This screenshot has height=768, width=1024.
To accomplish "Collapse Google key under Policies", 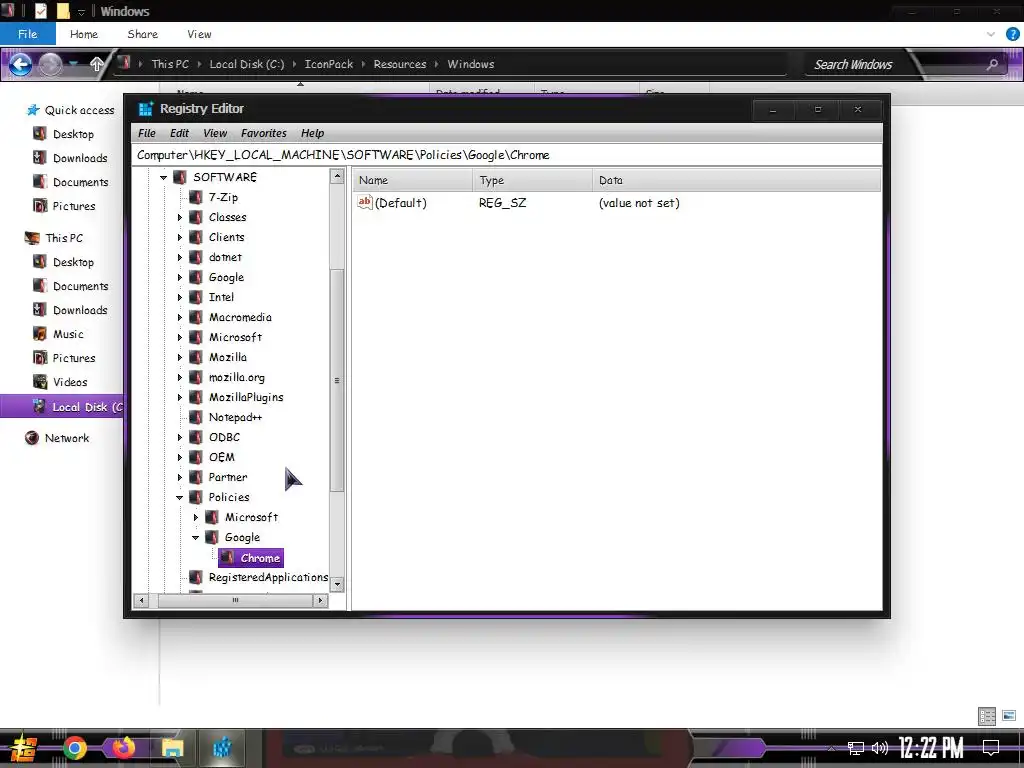I will (195, 538).
